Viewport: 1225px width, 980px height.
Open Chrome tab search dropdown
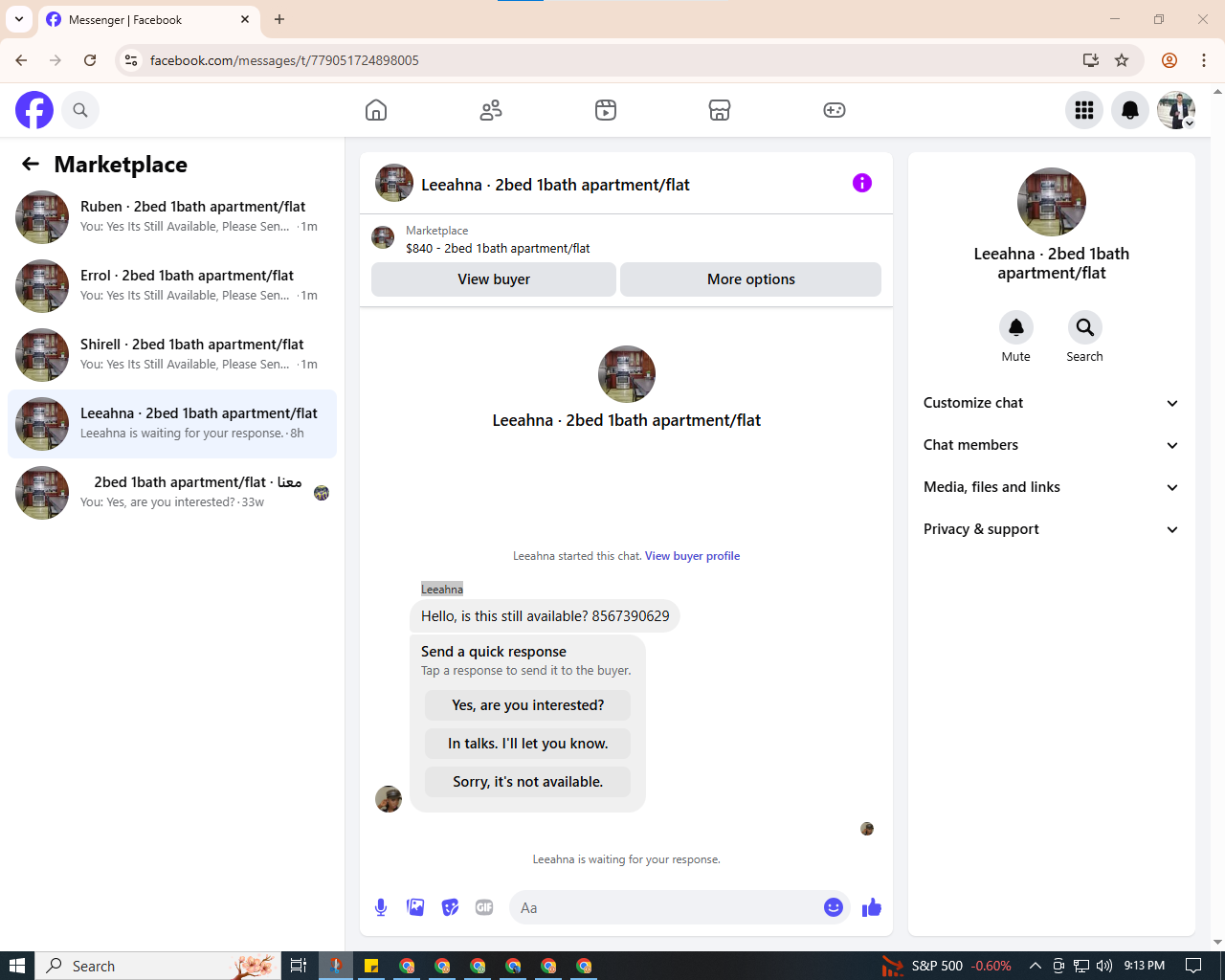19,19
